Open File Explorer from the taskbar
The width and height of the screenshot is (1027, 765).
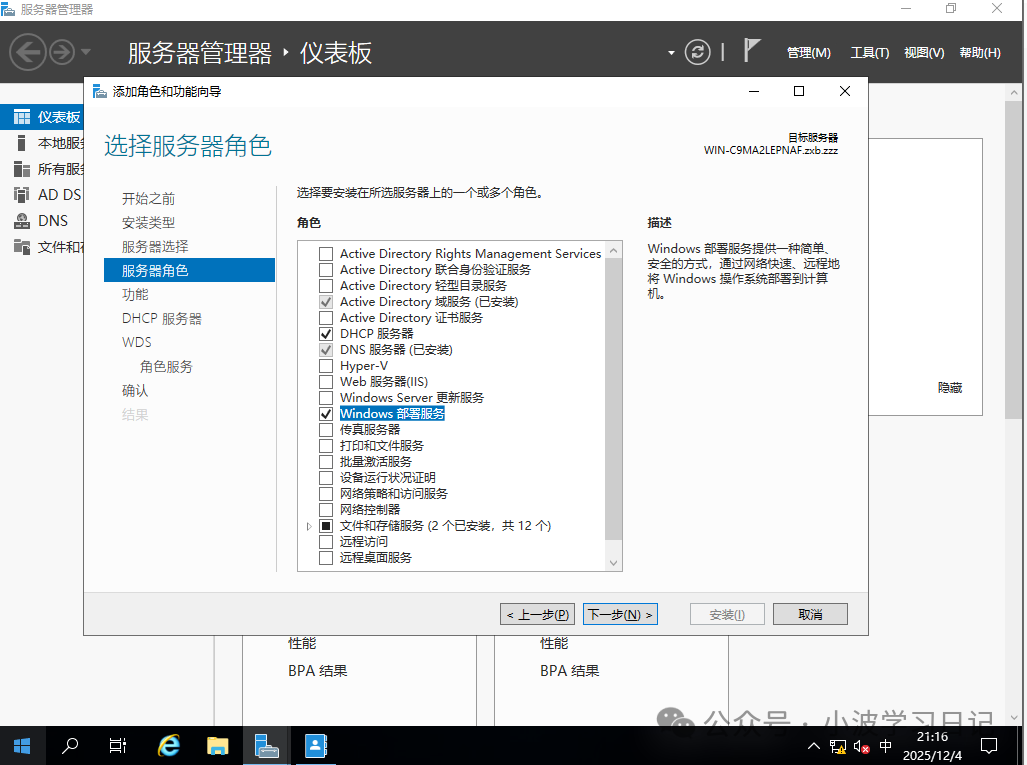[217, 745]
